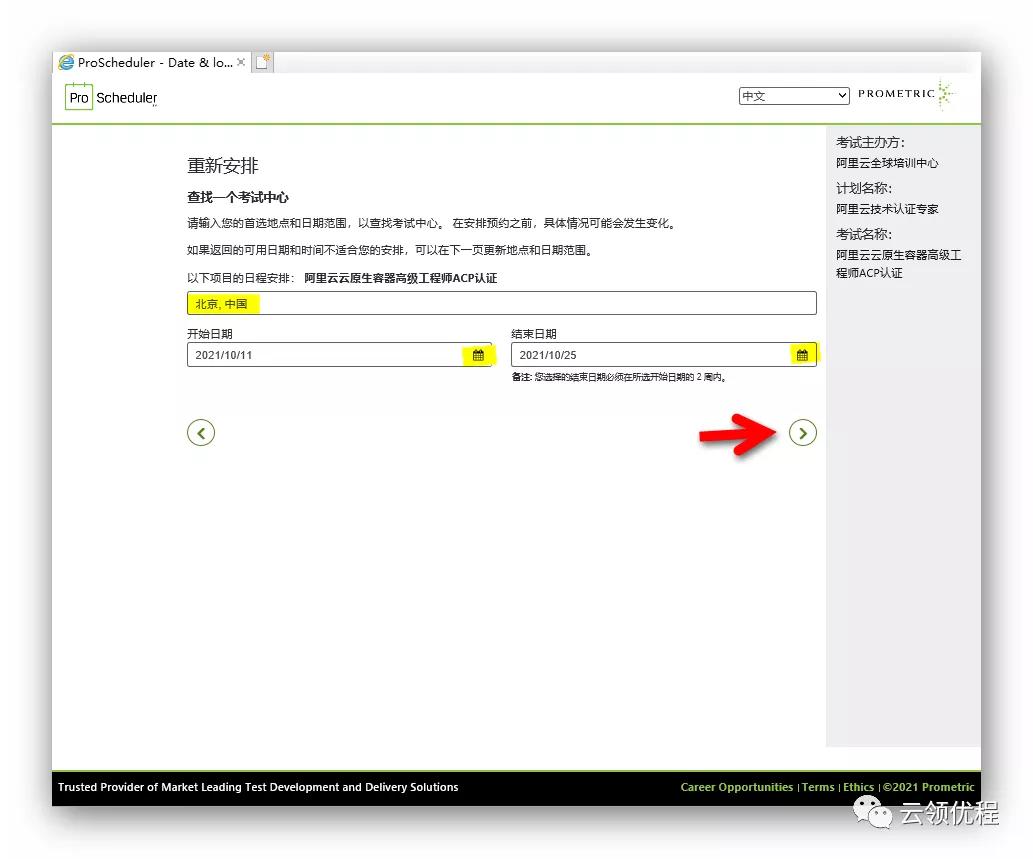Open the start date calendar picker
Image resolution: width=1033 pixels, height=859 pixels.
(x=478, y=354)
